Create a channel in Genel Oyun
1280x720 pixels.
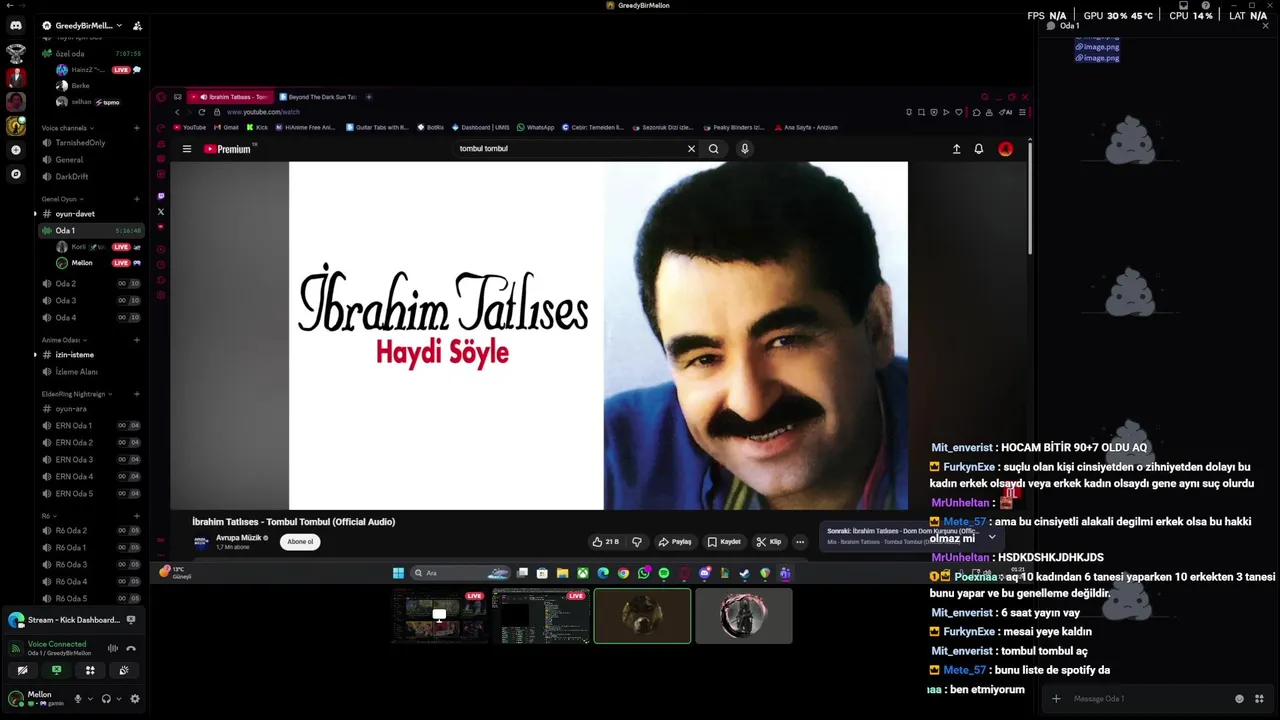tap(137, 199)
